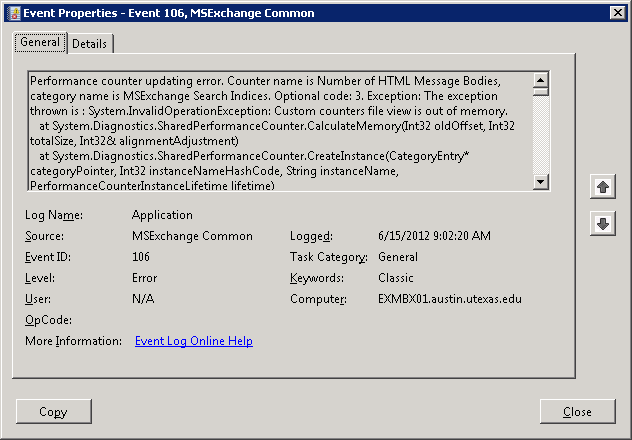
Task: Click the Event ID value 106
Action: click(142, 258)
